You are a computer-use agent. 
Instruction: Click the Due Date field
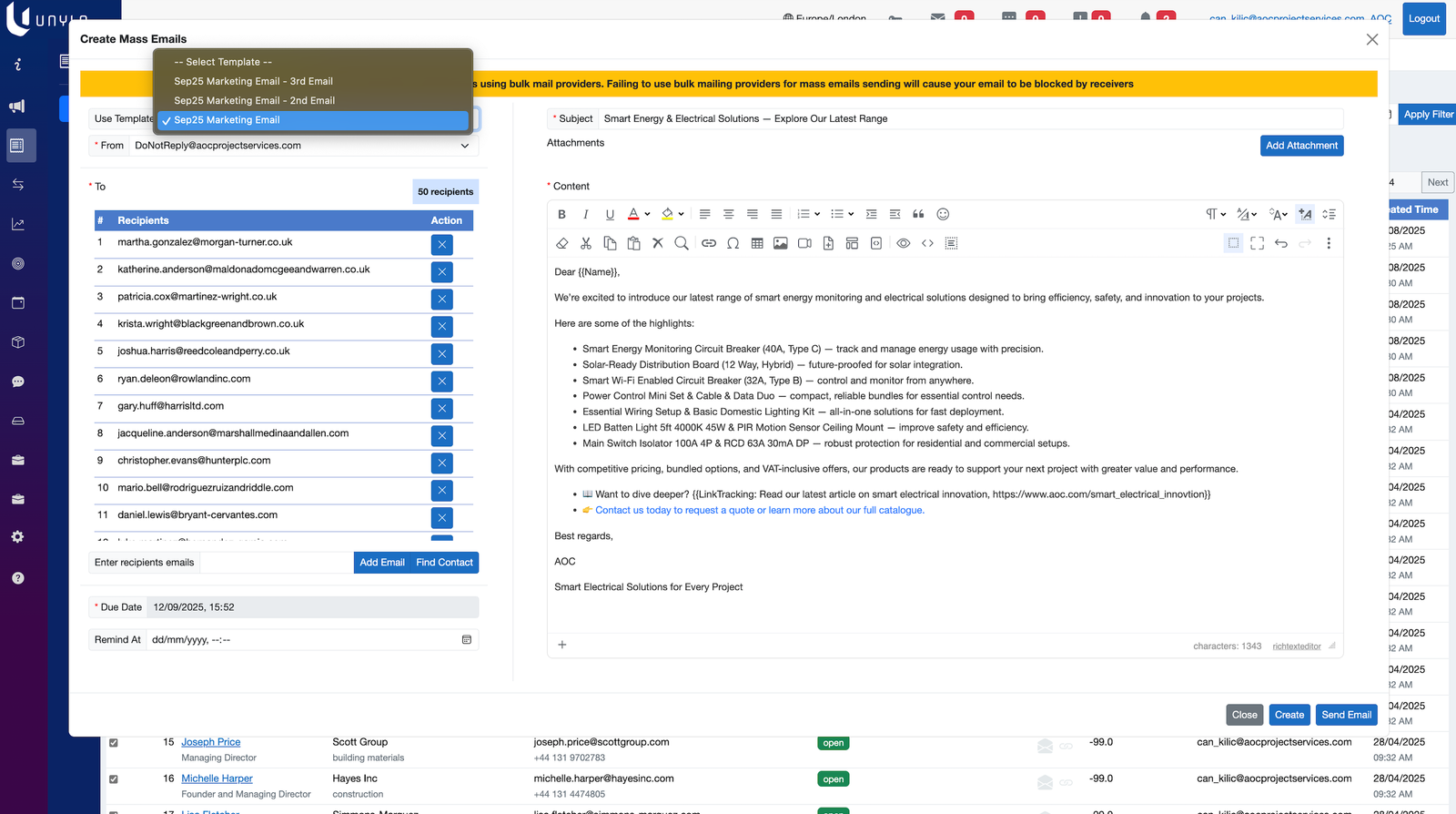pos(313,607)
